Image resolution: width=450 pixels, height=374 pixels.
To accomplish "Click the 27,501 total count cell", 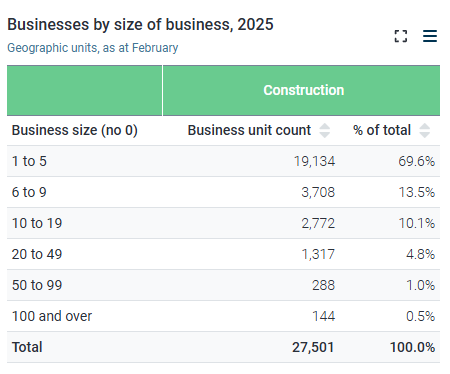I will point(313,347).
